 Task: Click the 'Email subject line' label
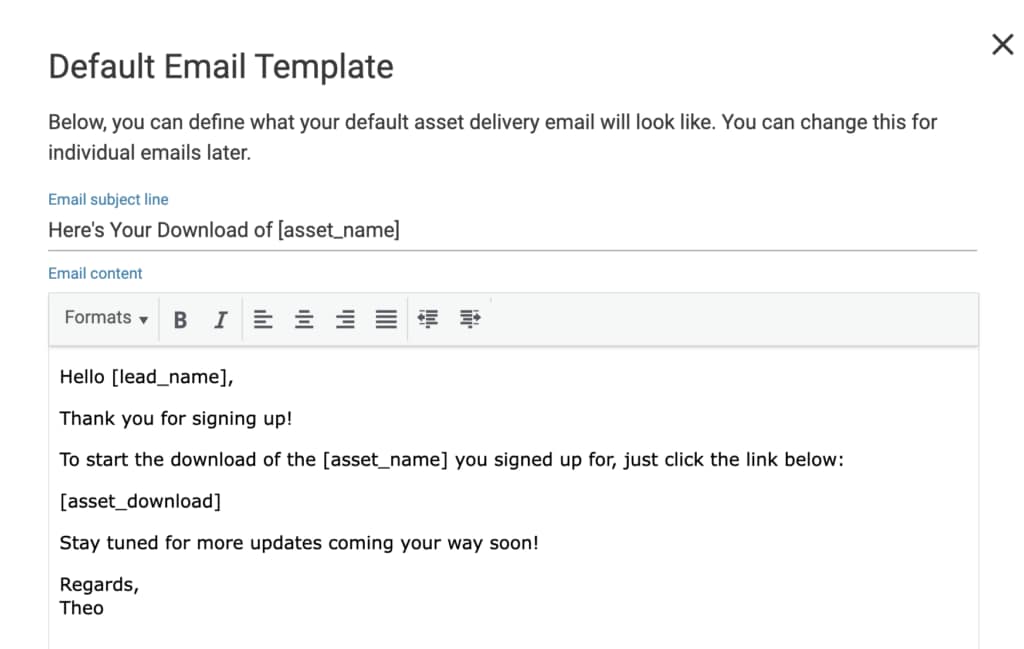point(108,199)
